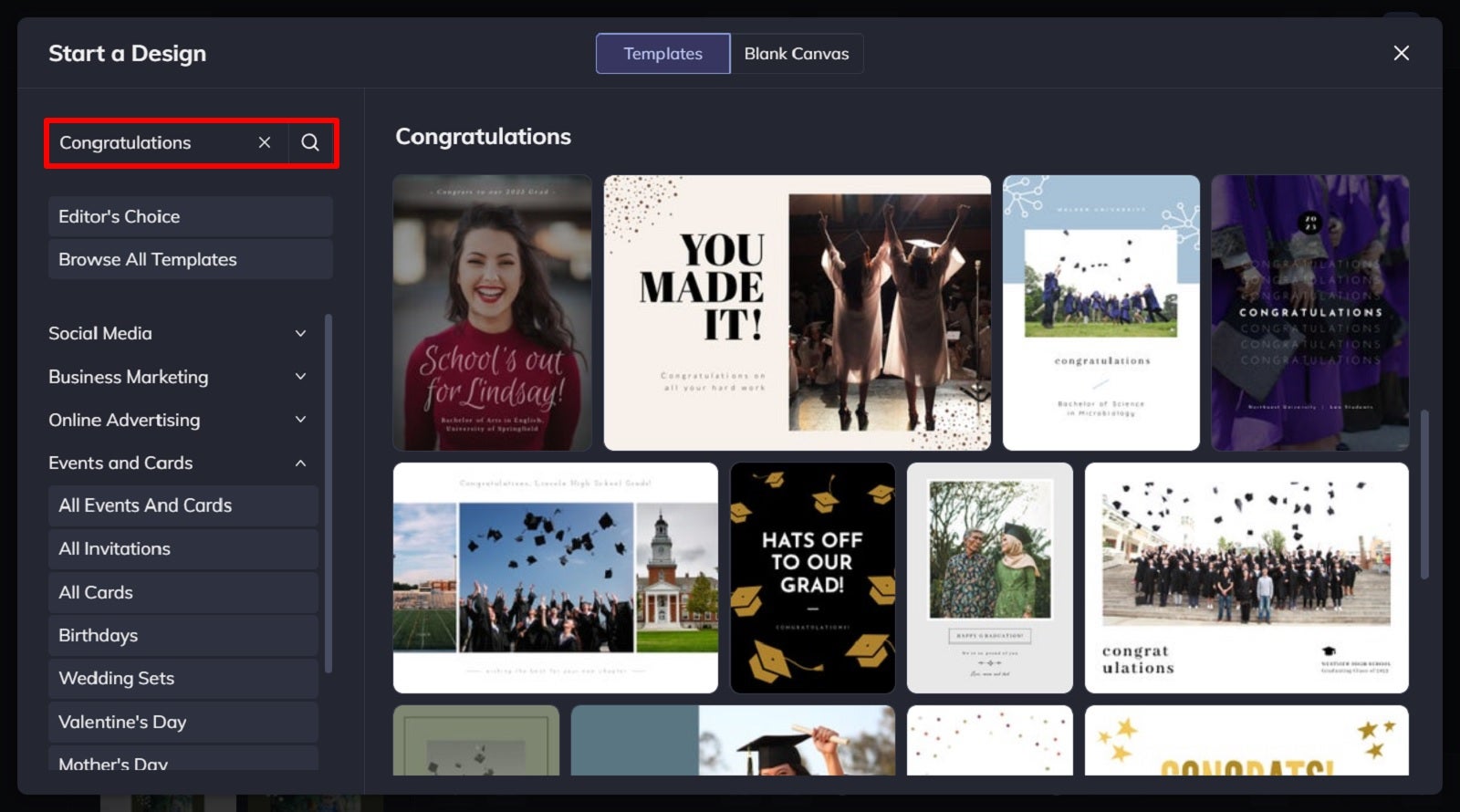Screen dimensions: 1460x812
Task: Choose the HATS OFF TO OUR GRAD template
Action: tap(812, 578)
